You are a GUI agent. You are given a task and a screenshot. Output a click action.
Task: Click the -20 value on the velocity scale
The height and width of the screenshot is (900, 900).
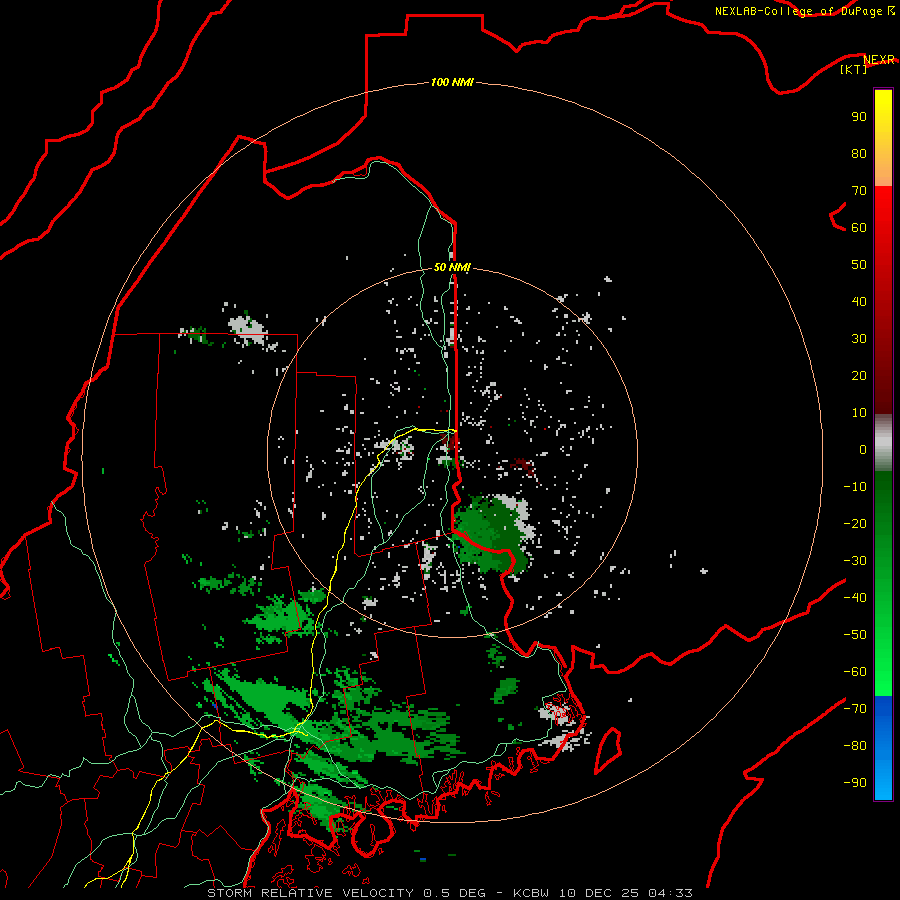pyautogui.click(x=855, y=523)
